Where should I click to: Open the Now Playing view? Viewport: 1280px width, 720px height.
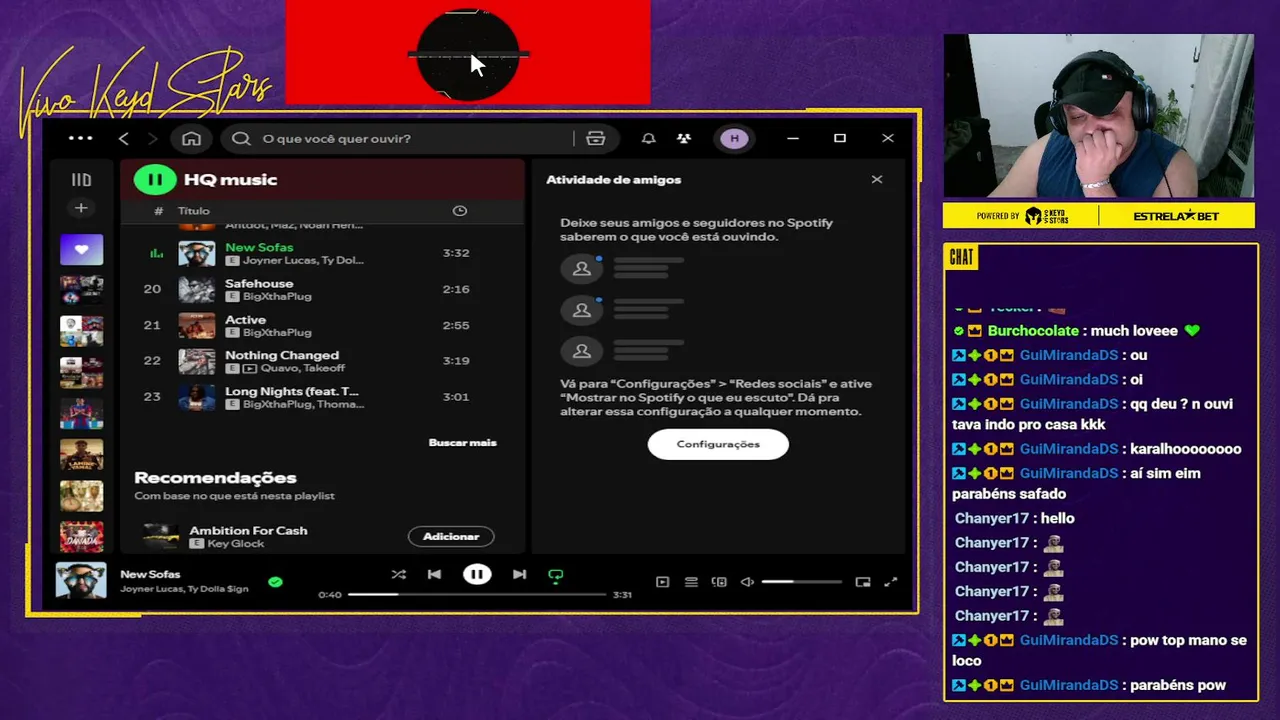[662, 582]
